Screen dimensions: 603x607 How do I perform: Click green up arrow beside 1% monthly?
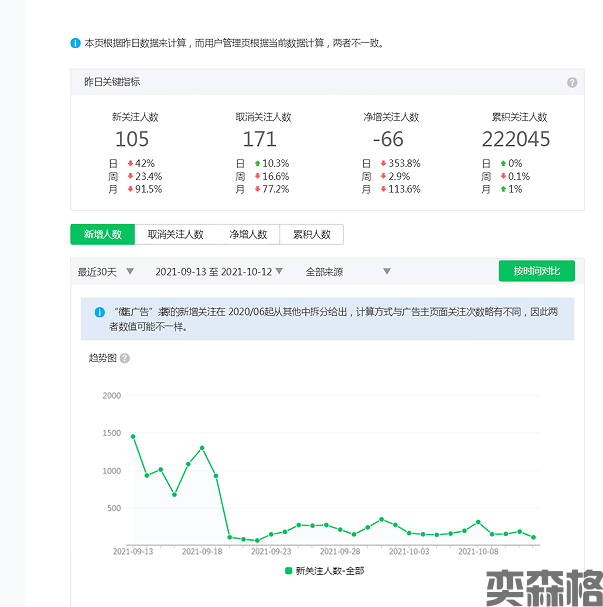(x=502, y=189)
